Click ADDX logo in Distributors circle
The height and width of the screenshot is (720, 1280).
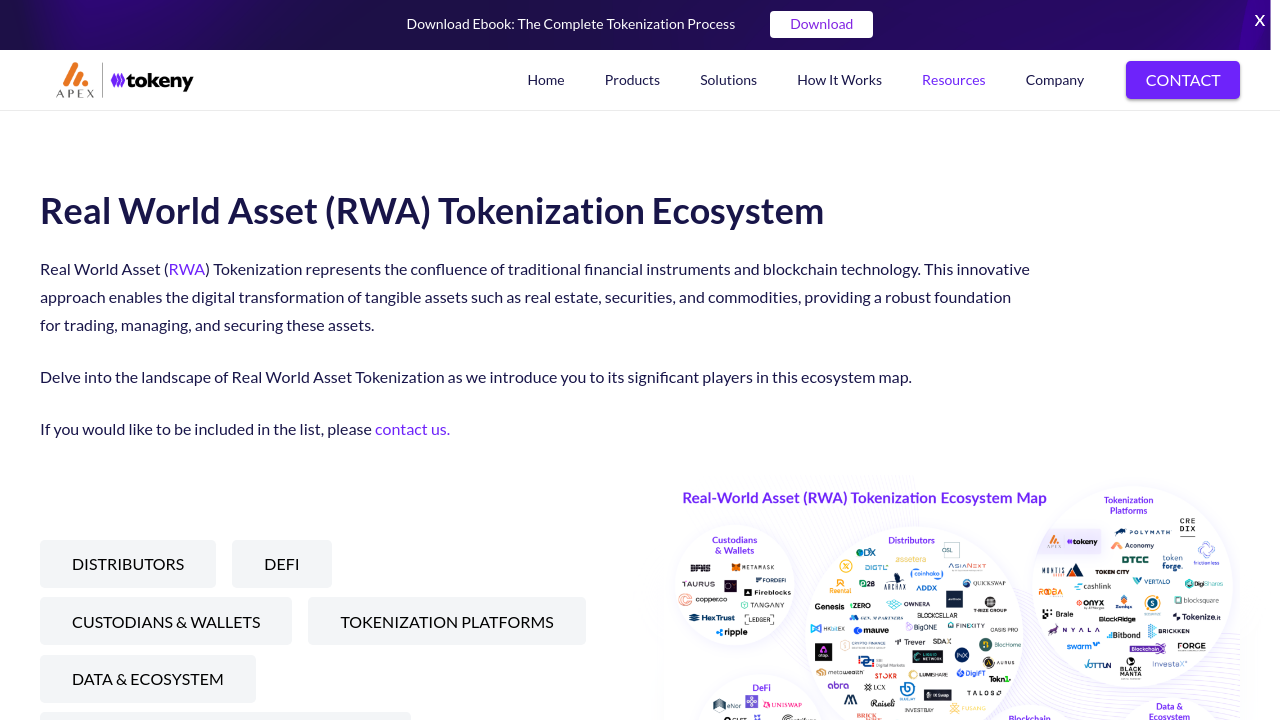coord(927,588)
